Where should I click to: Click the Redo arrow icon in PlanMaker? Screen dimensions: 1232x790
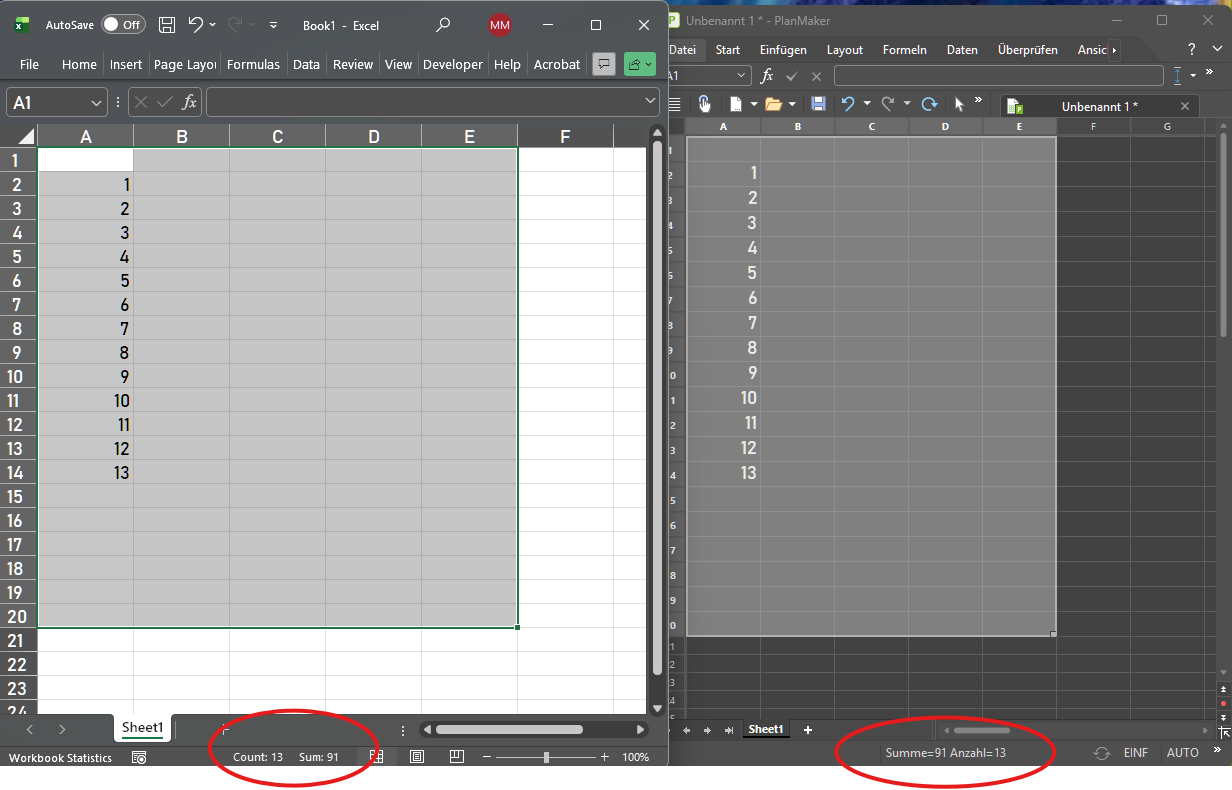(x=890, y=103)
